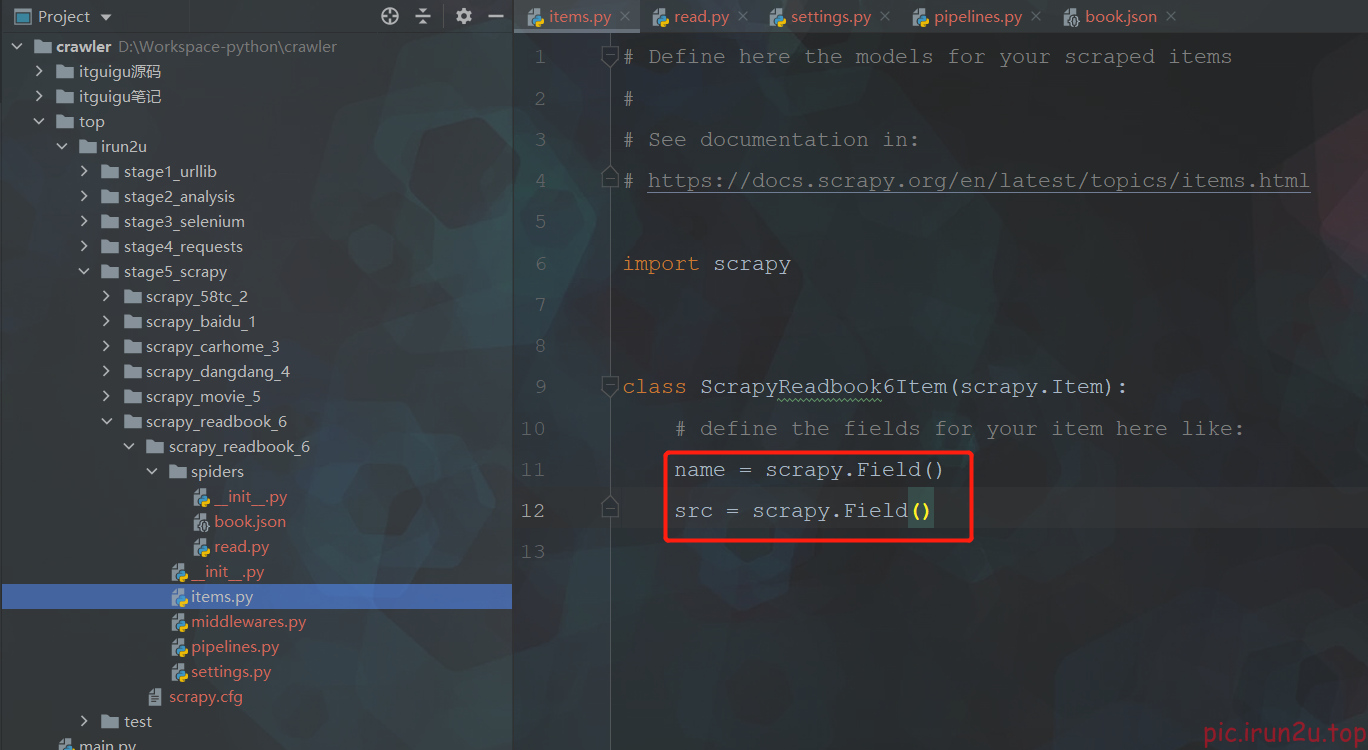Locate current file with the crosshair icon
This screenshot has width=1368, height=750.
click(x=390, y=16)
